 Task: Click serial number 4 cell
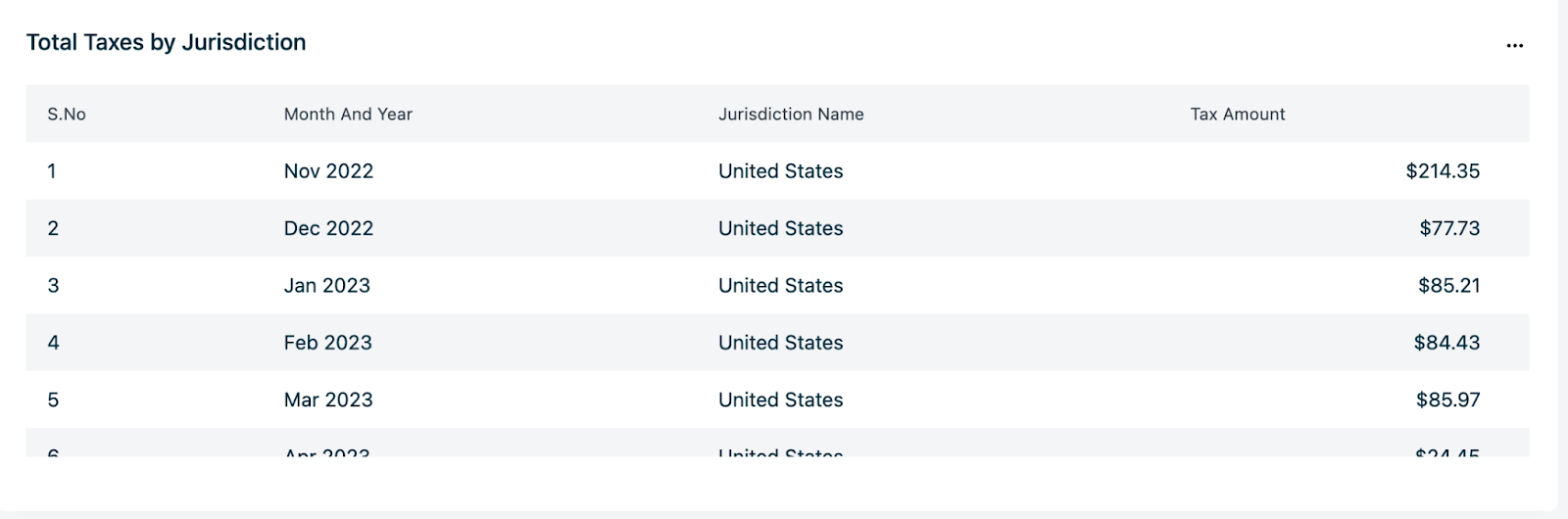(x=53, y=343)
